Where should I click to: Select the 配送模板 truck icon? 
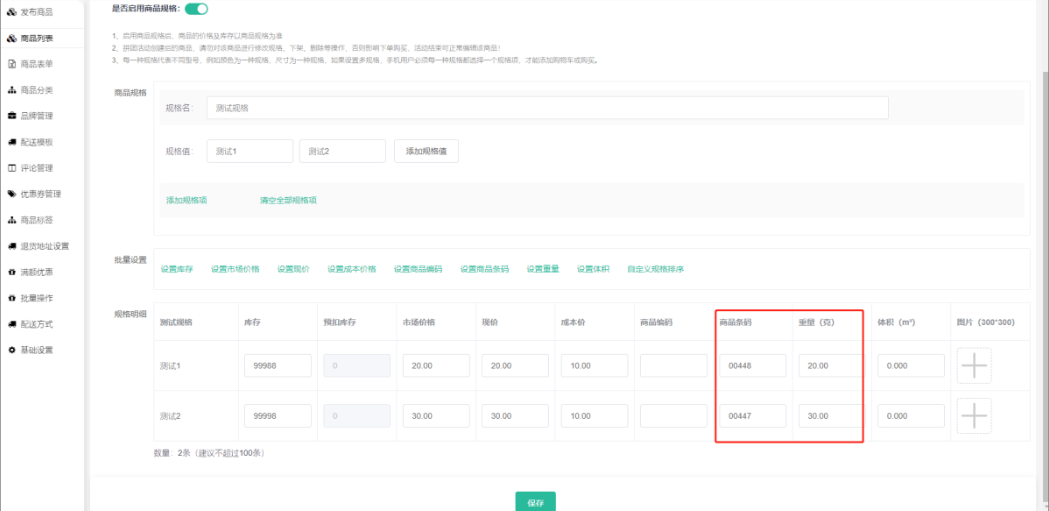click(12, 142)
